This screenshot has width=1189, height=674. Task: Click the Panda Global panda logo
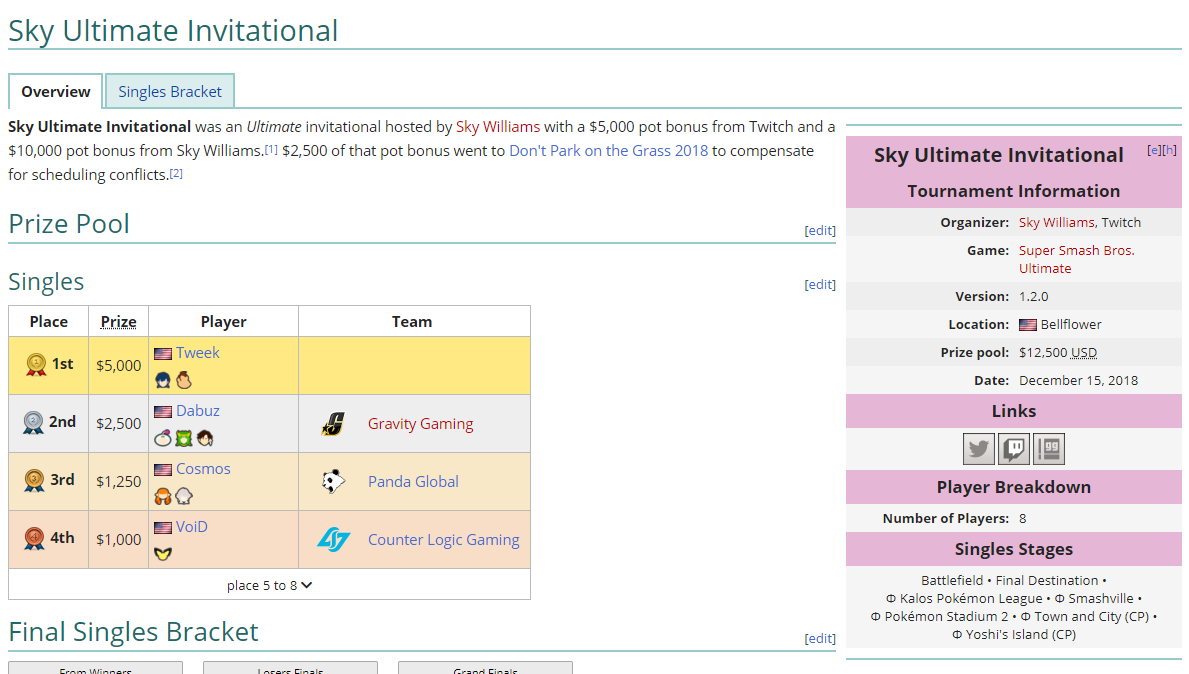(333, 481)
